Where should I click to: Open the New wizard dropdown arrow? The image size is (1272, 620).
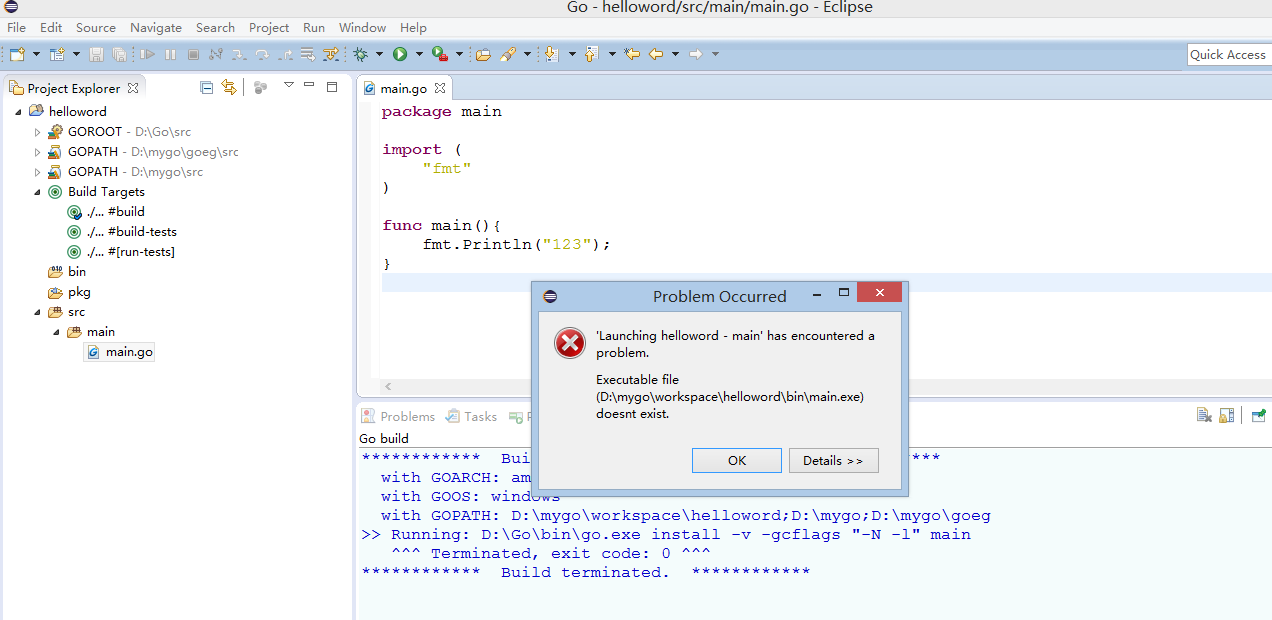pos(36,54)
